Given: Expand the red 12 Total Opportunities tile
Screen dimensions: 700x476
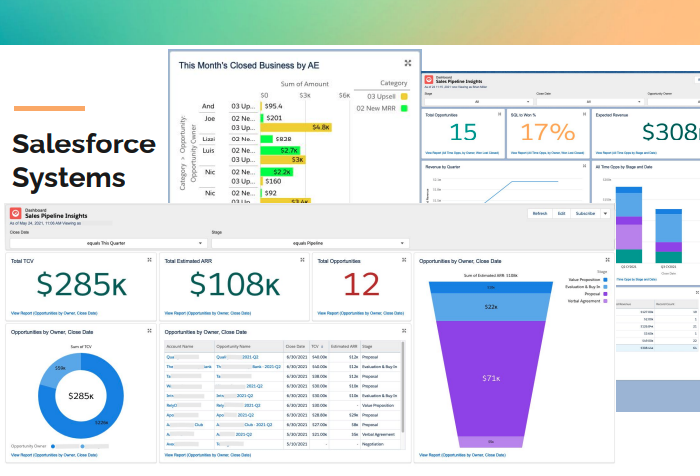Looking at the screenshot, I should point(404,260).
